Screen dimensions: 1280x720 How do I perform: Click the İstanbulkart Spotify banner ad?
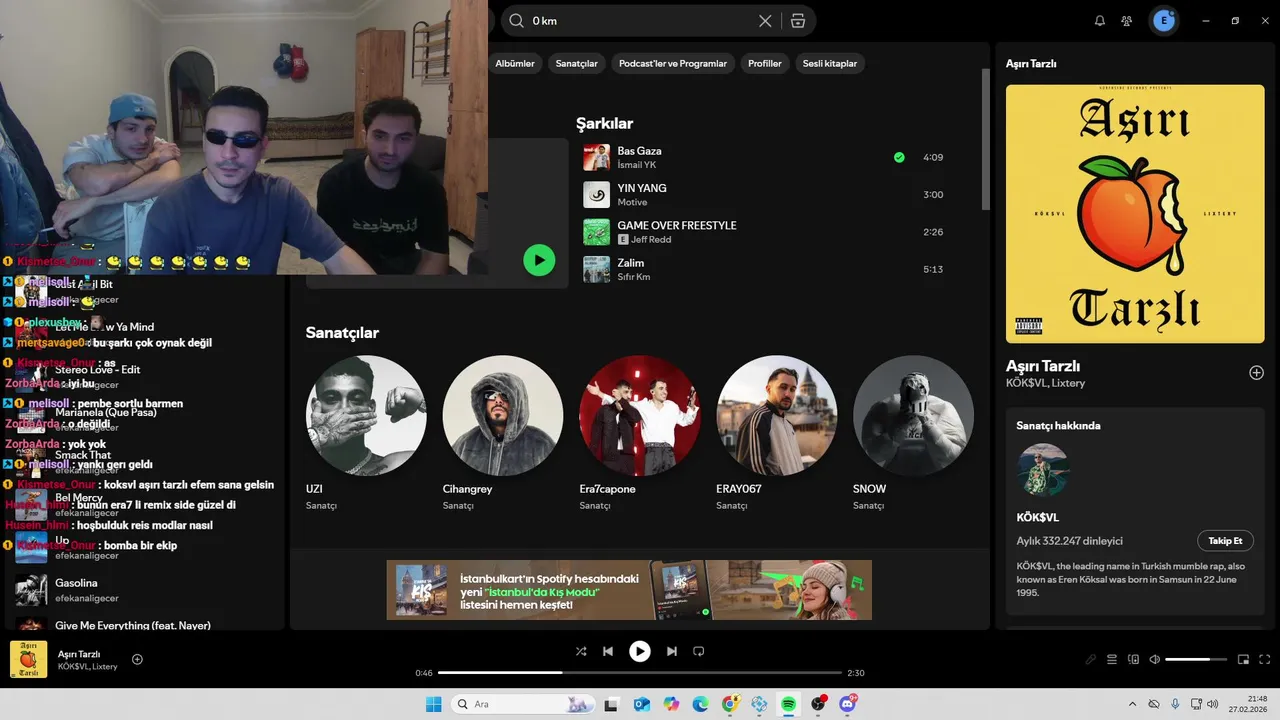coord(629,590)
